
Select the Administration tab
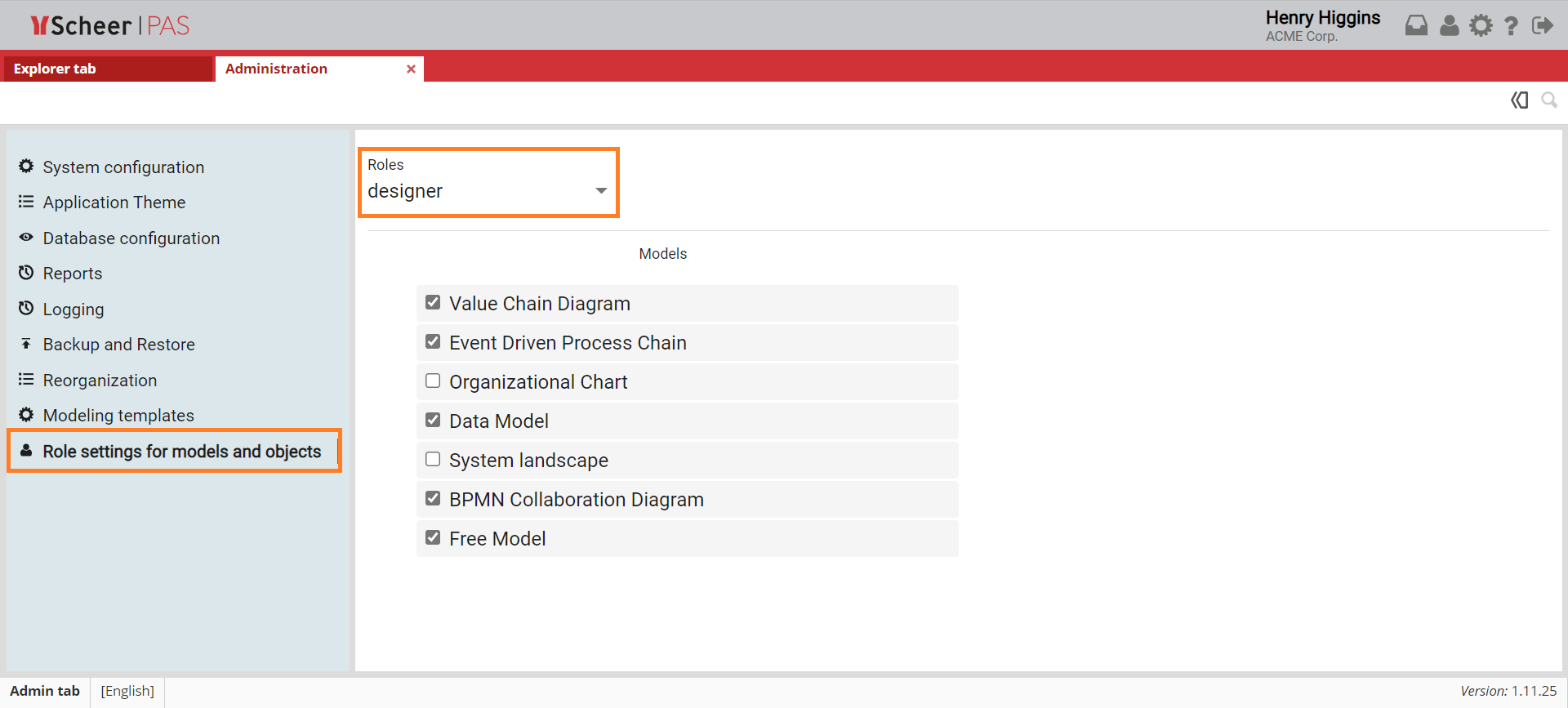click(276, 69)
